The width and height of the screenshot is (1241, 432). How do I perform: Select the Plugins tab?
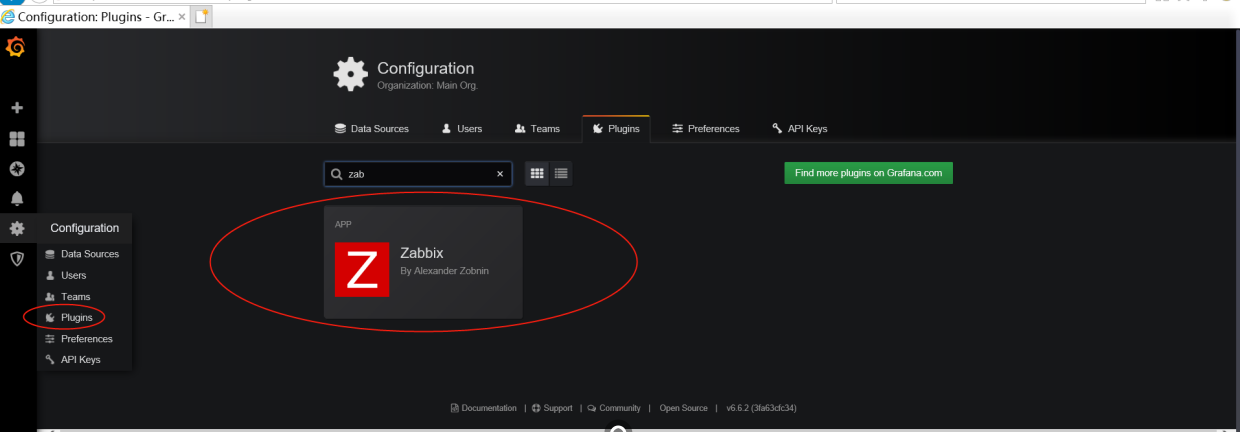(x=616, y=129)
